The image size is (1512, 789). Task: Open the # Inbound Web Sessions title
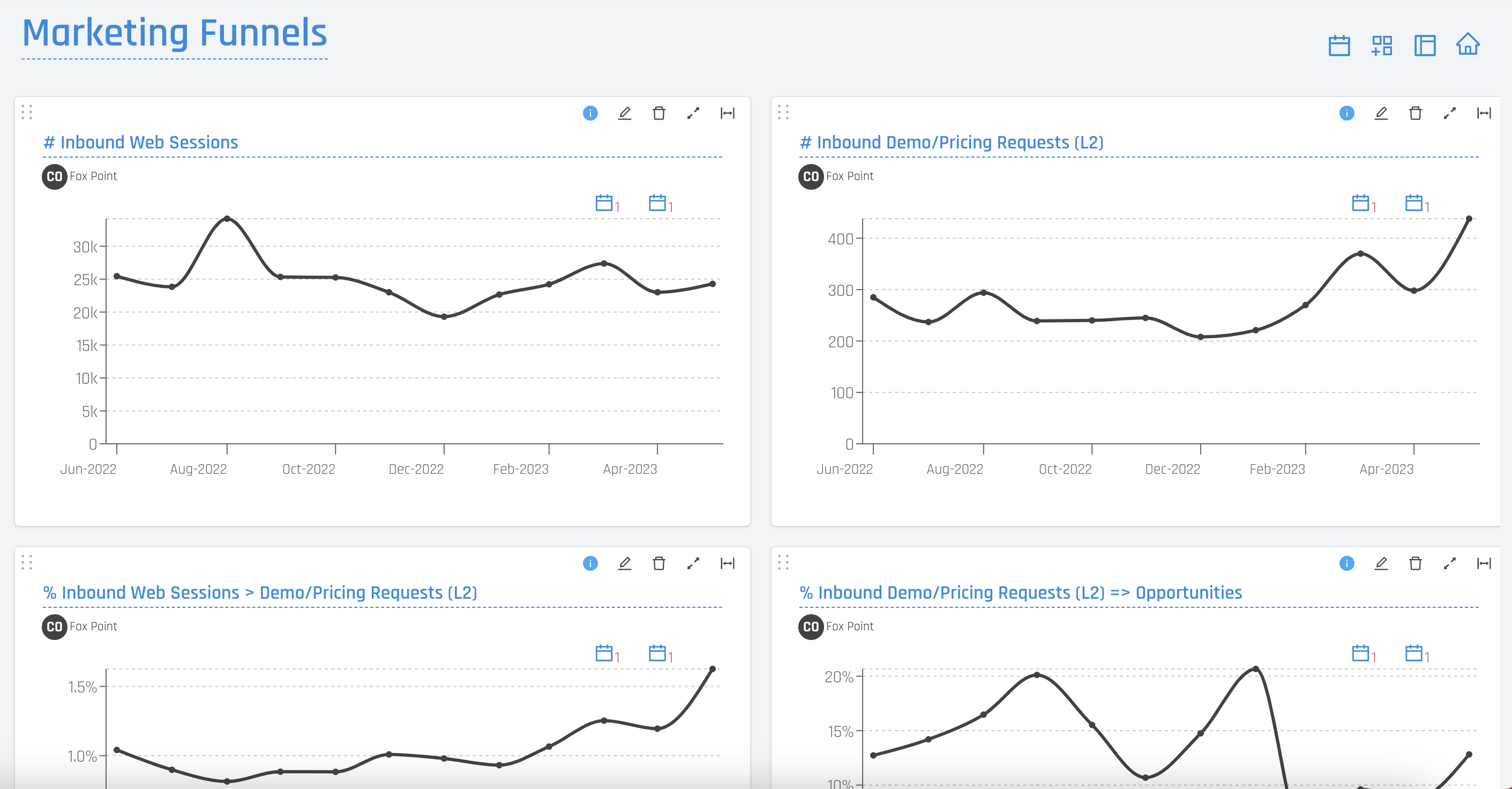(x=140, y=142)
